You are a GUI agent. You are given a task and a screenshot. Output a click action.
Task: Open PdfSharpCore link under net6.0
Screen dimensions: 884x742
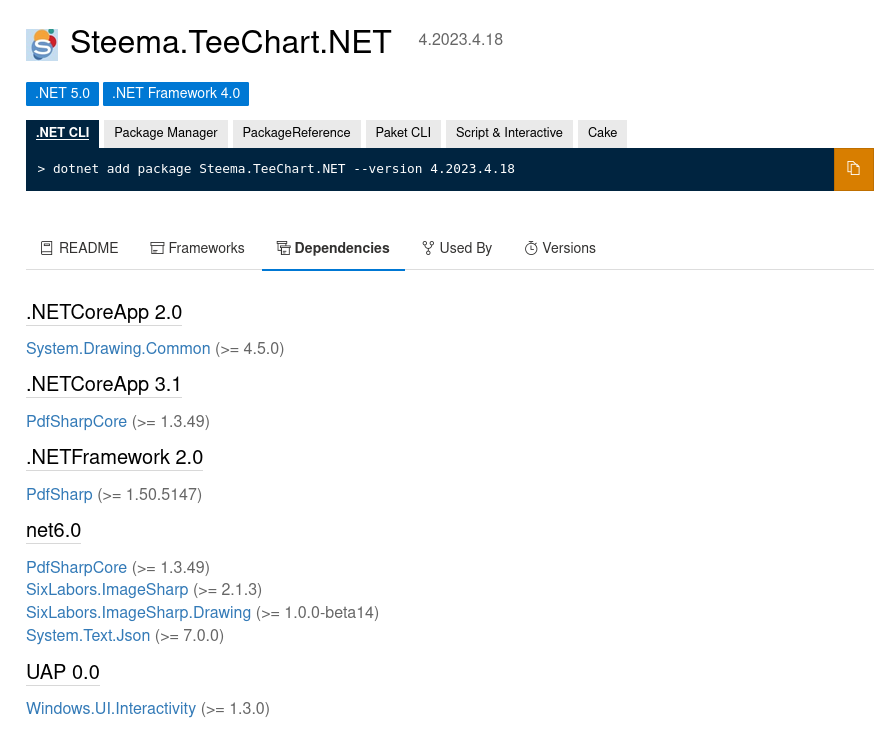[x=77, y=567]
